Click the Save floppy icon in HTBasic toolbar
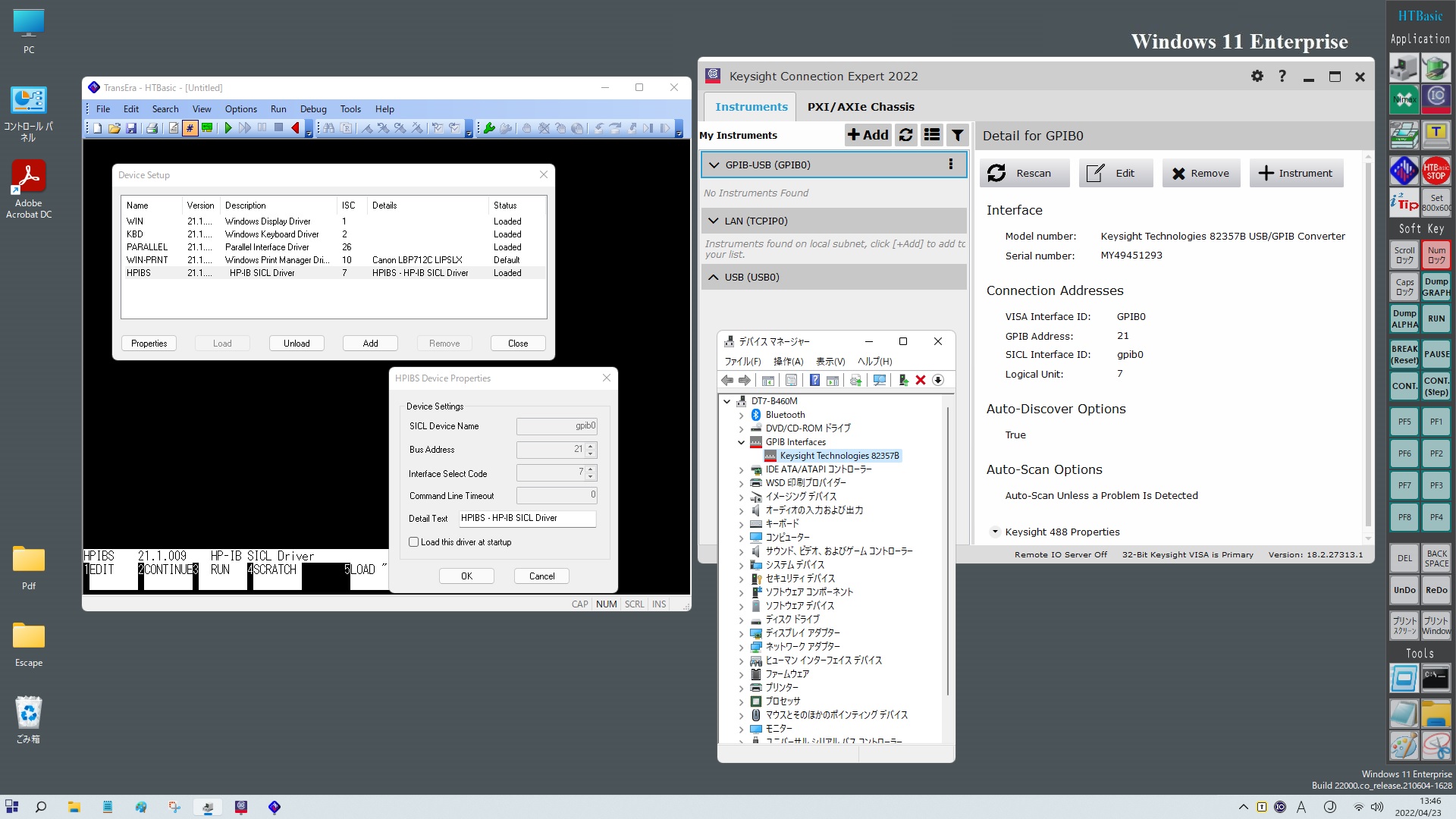 (x=131, y=128)
